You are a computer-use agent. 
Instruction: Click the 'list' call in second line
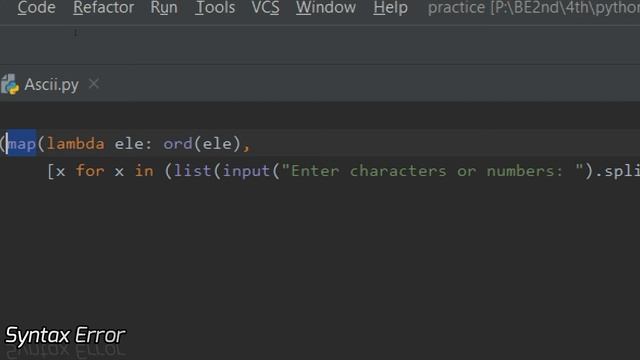[192, 171]
